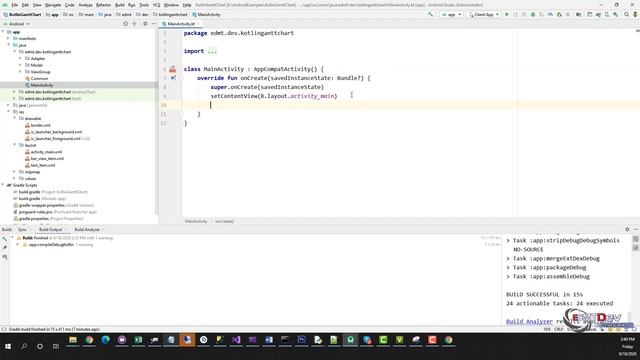Click the override gutter icon beside onCreate
Viewport: 640px width, 360px height.
point(173,78)
